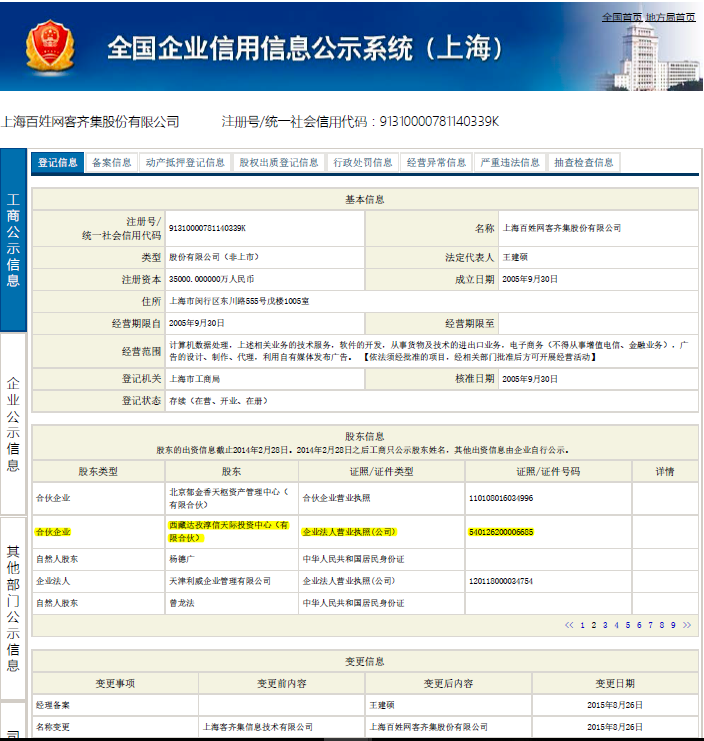Go to next shareholder page with » arrow
The height and width of the screenshot is (741, 704).
(687, 625)
